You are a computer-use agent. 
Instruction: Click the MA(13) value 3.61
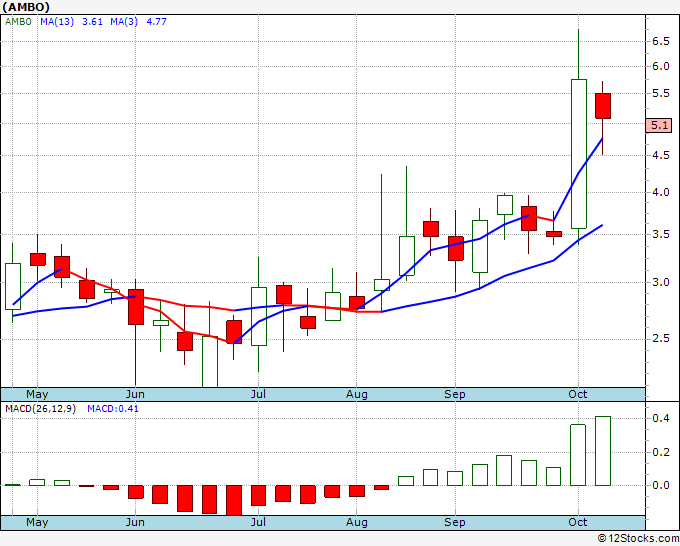(92, 22)
